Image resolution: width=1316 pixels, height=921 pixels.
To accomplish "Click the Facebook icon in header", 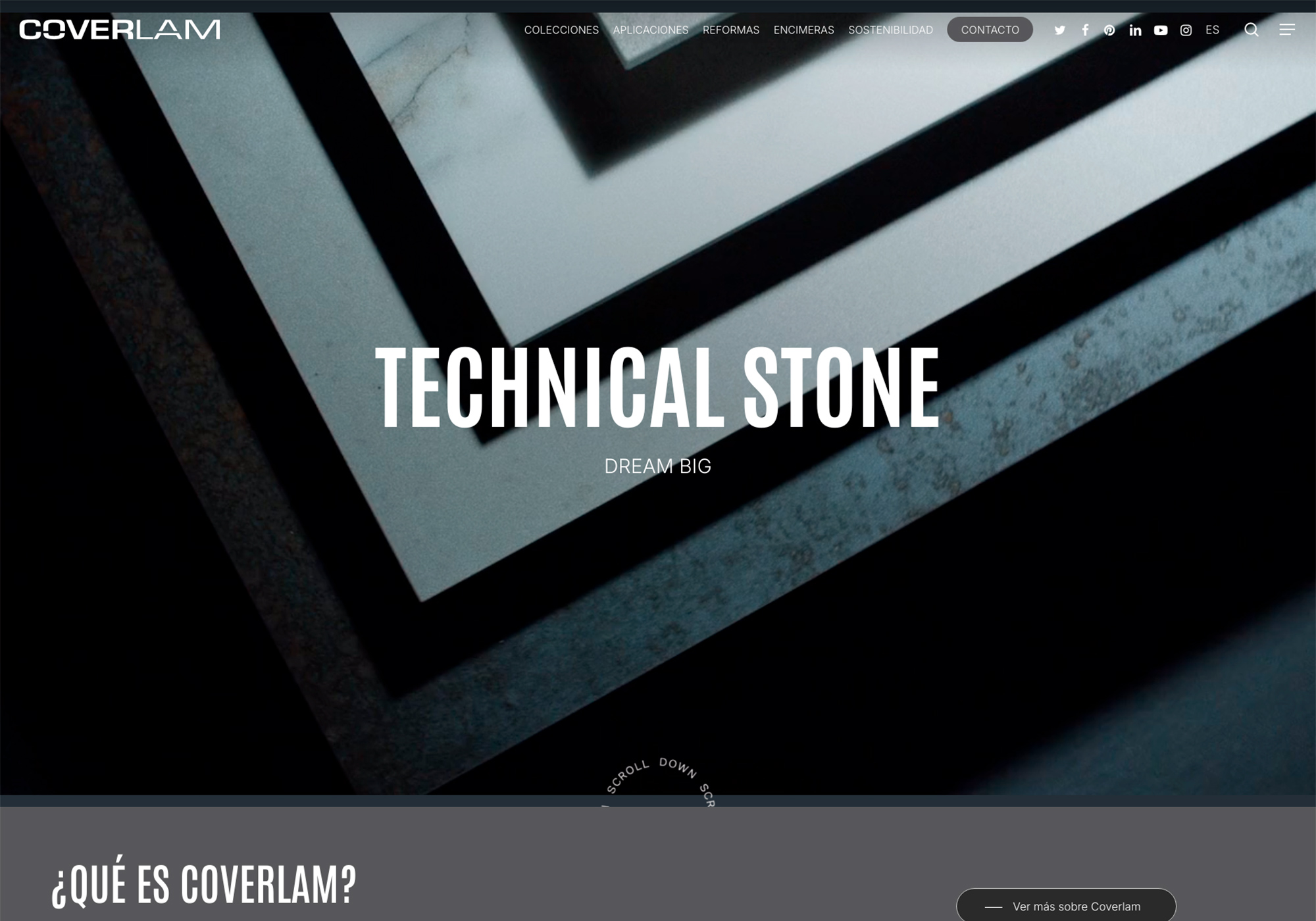I will click(x=1085, y=30).
